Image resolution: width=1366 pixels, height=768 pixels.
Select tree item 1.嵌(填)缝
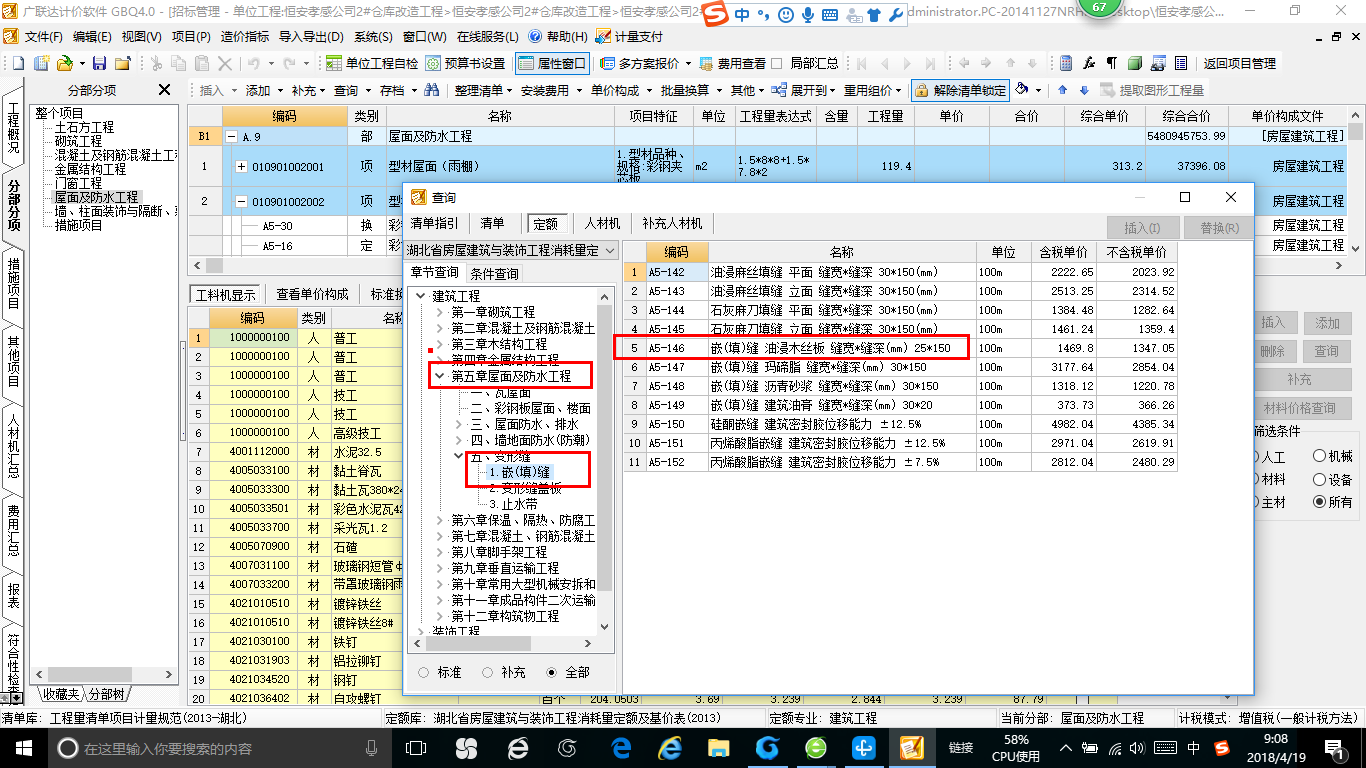tap(519, 472)
